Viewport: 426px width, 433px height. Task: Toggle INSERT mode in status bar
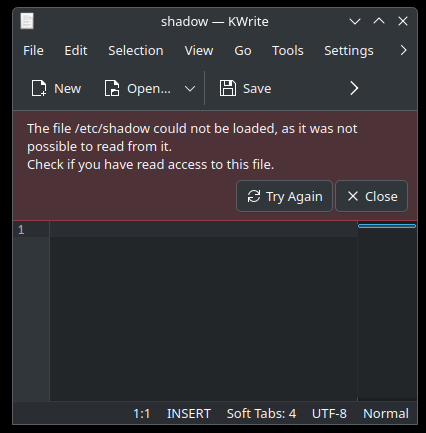[x=189, y=414]
